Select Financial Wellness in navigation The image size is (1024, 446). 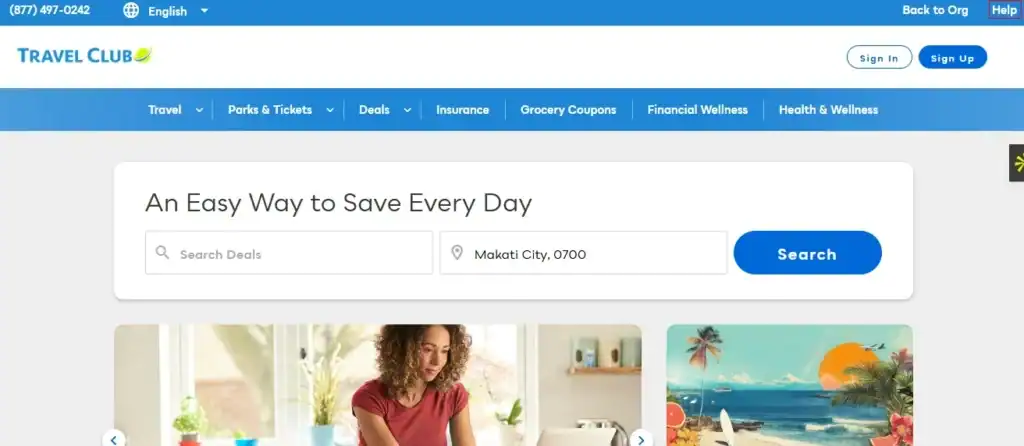tap(697, 110)
